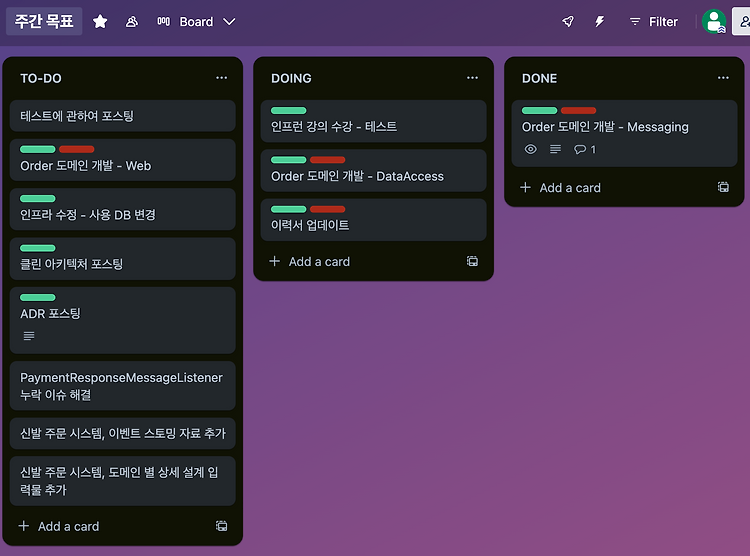
Task: Open card Order 도메인 개발 - DataAccess
Action: tap(374, 170)
